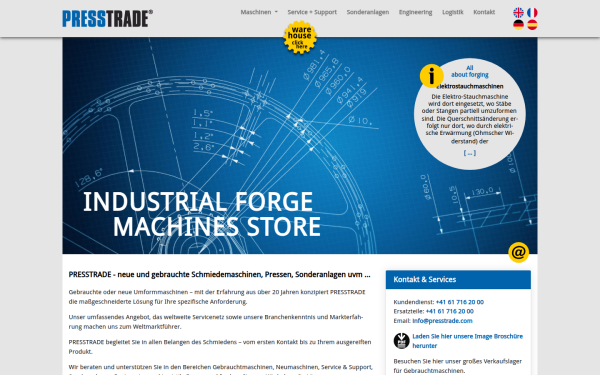Switch to English via UK flag
This screenshot has width=600, height=375.
(x=518, y=13)
